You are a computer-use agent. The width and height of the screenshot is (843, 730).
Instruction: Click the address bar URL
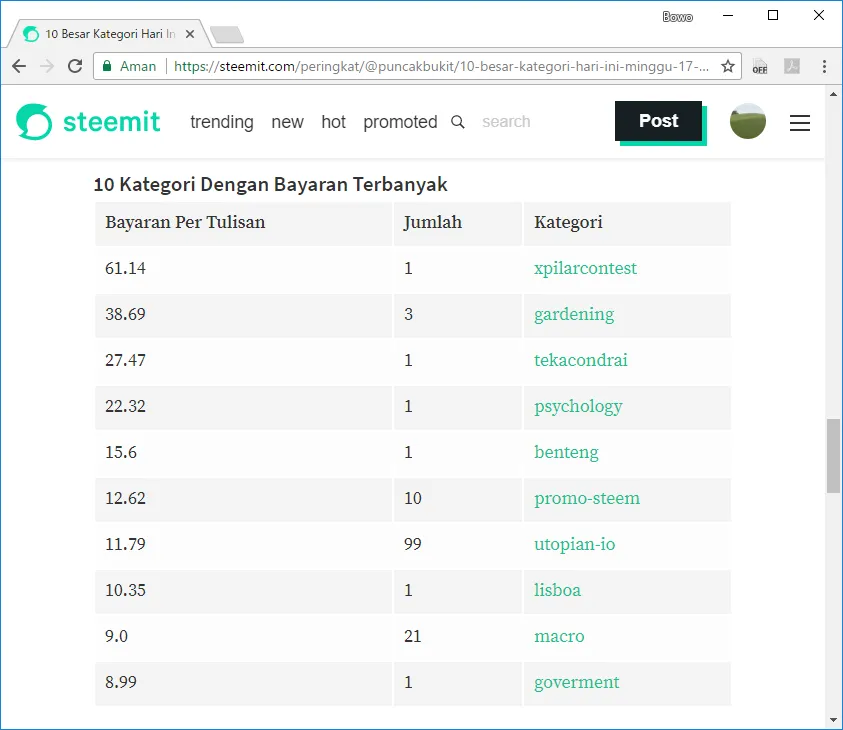click(x=441, y=66)
